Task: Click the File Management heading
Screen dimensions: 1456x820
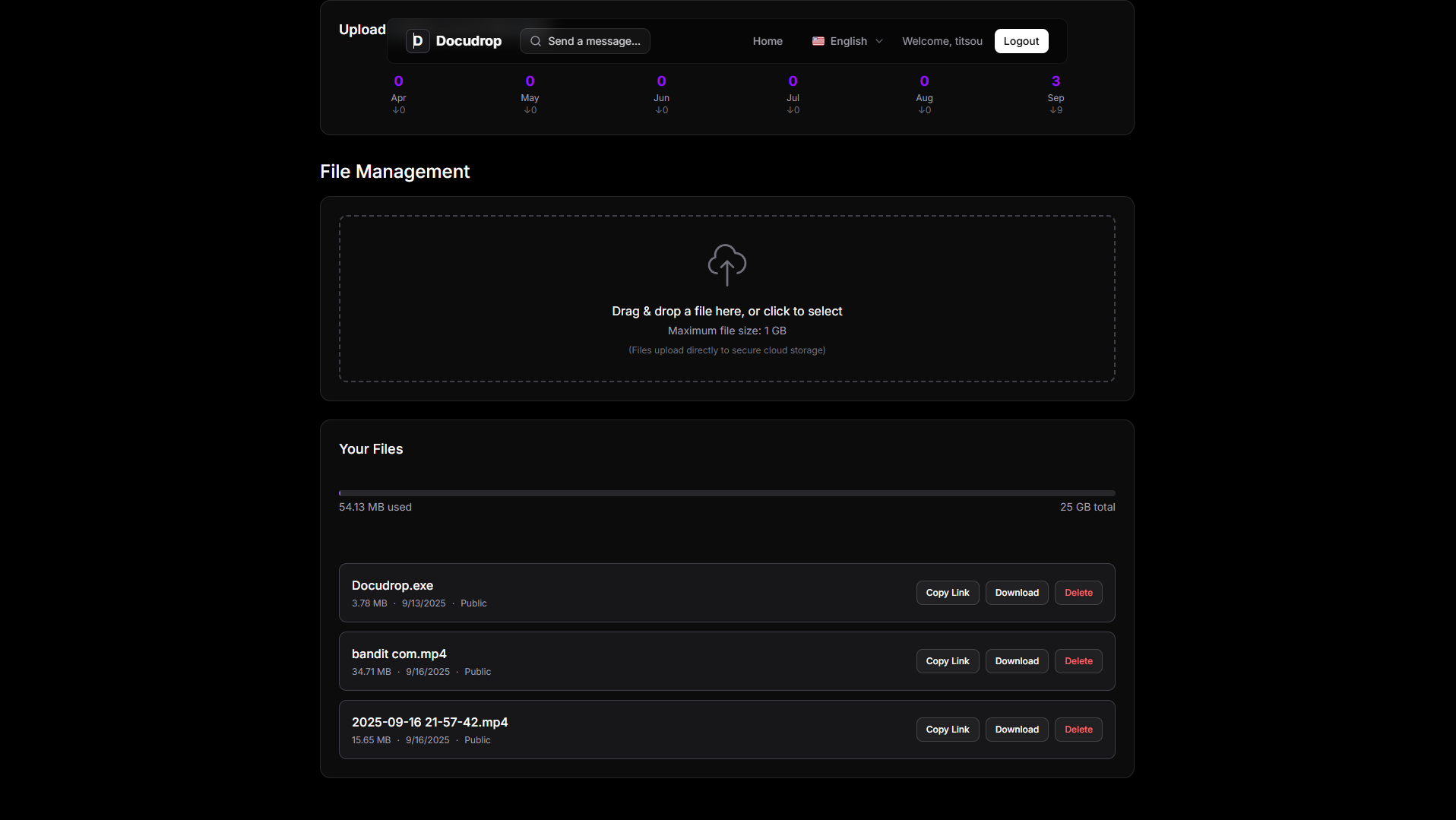Action: click(x=394, y=172)
